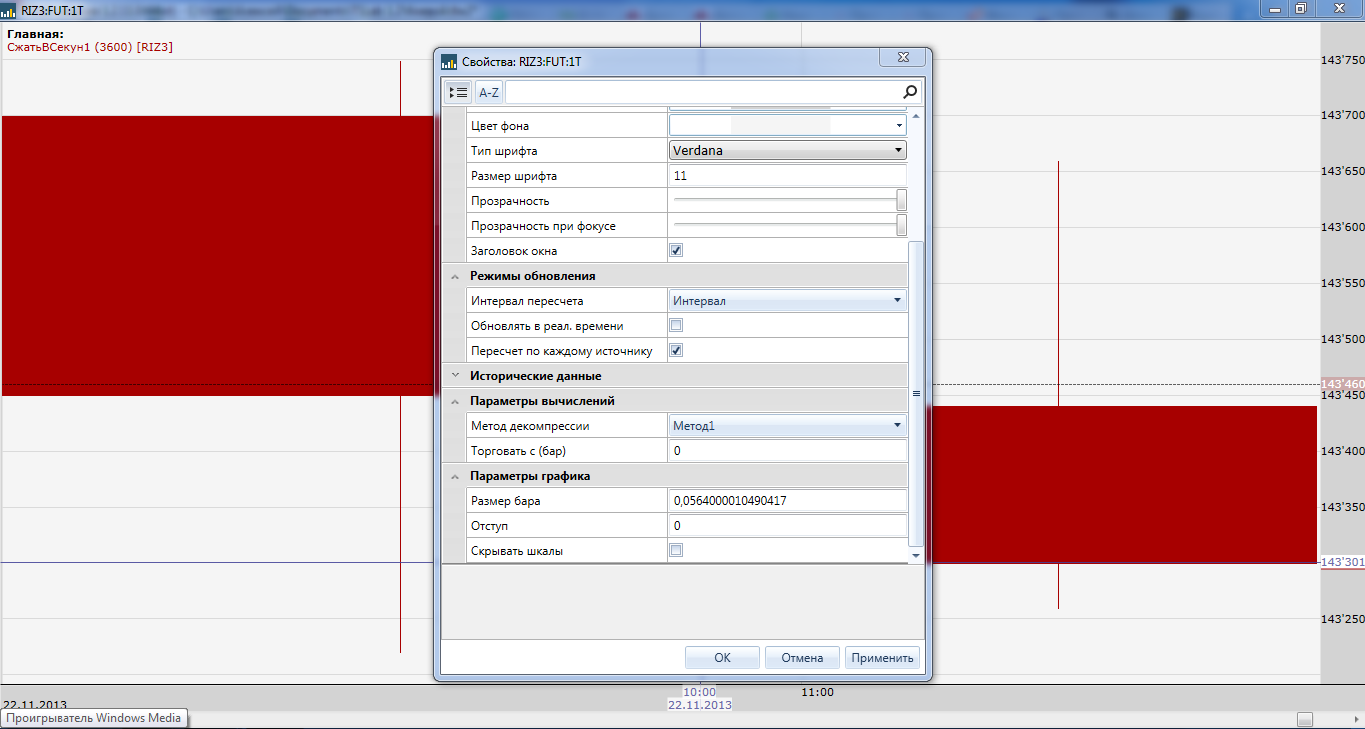Sort properties alphabetically with A-Z button

[489, 92]
